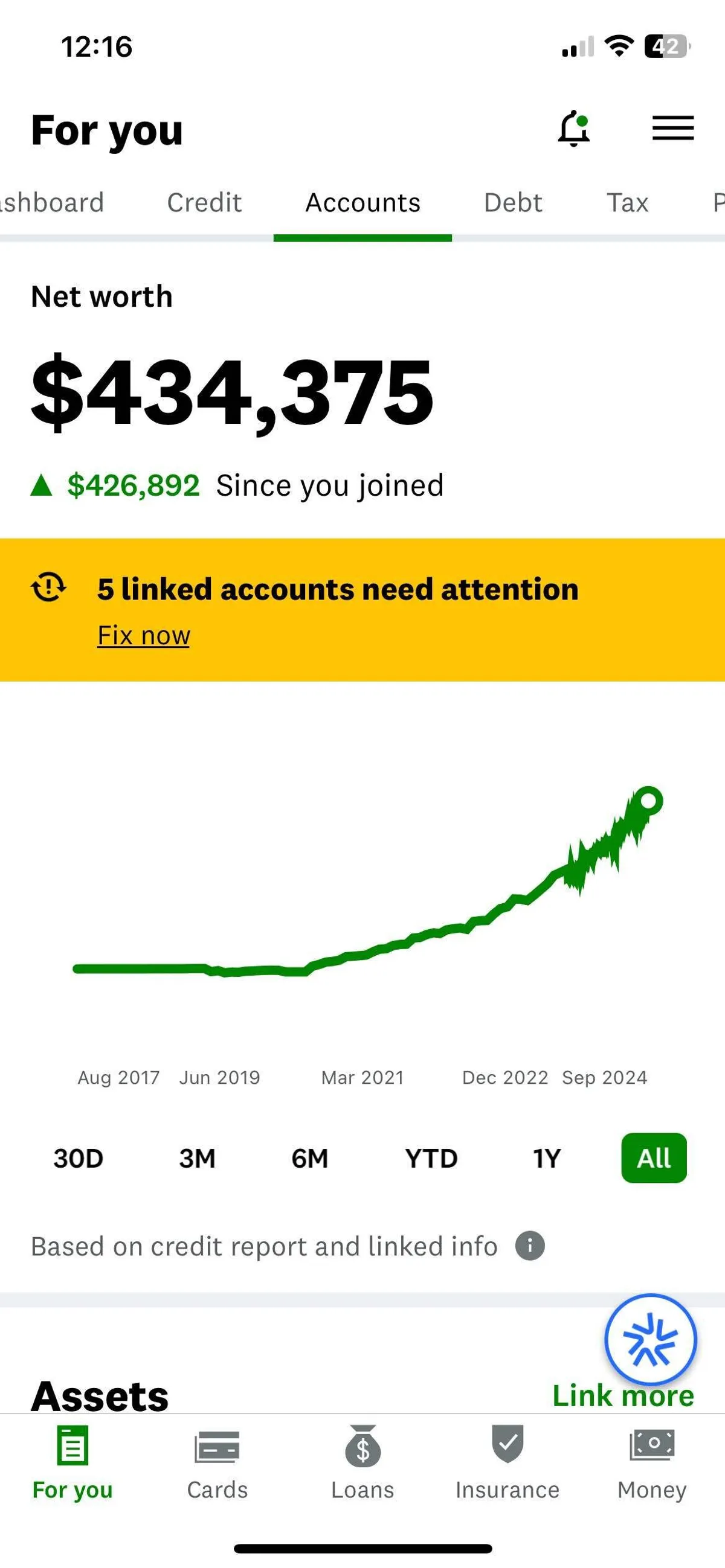The height and width of the screenshot is (1568, 725).
Task: Open the hamburger menu icon
Action: point(672,128)
